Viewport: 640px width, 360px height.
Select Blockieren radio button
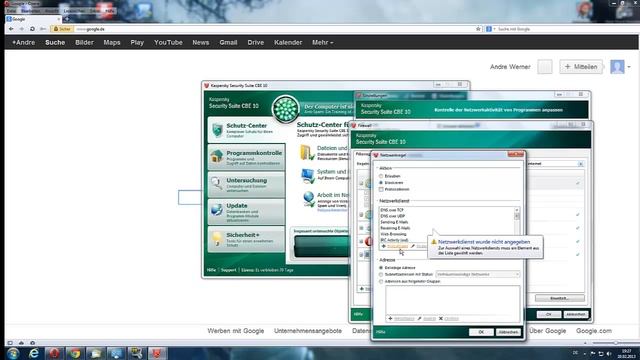[x=381, y=183]
